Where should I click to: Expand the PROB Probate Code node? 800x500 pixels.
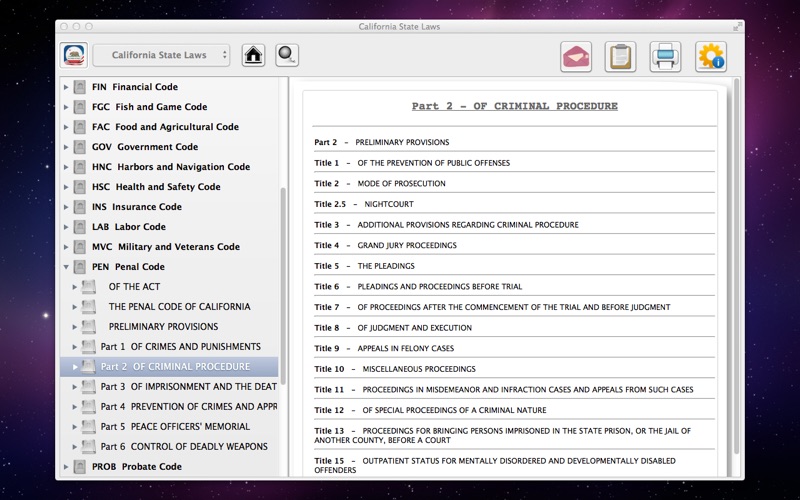[66, 467]
